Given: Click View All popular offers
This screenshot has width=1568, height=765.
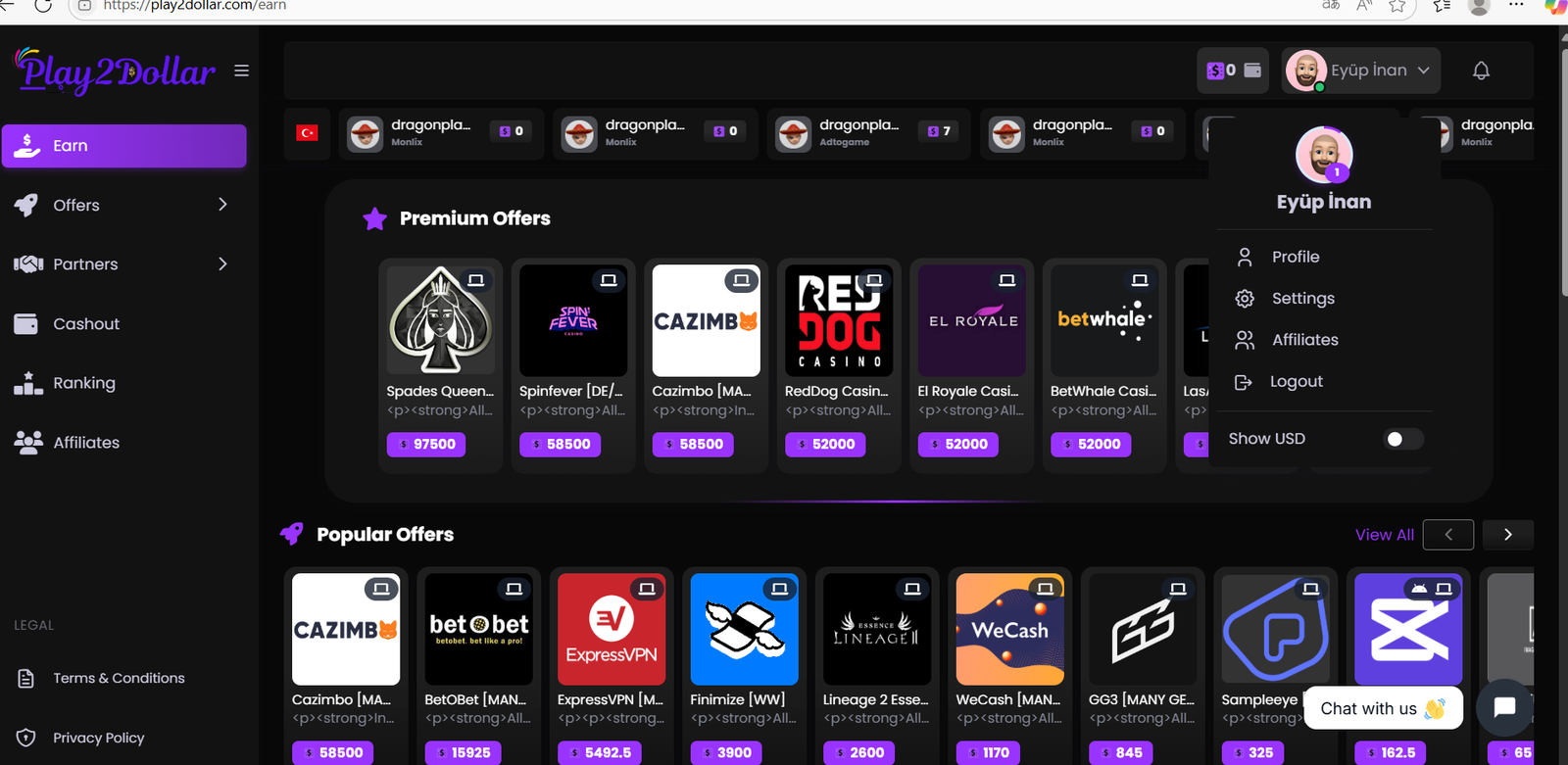Looking at the screenshot, I should click(1384, 535).
